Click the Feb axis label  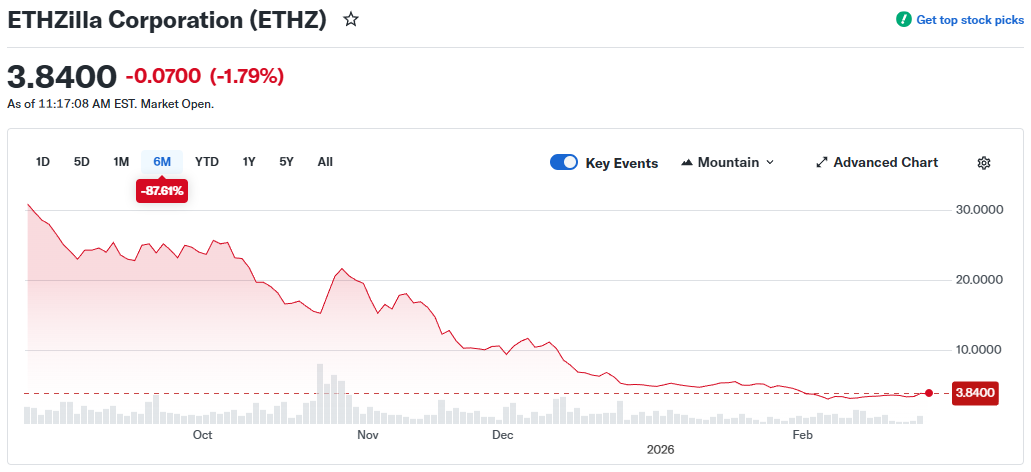point(801,435)
